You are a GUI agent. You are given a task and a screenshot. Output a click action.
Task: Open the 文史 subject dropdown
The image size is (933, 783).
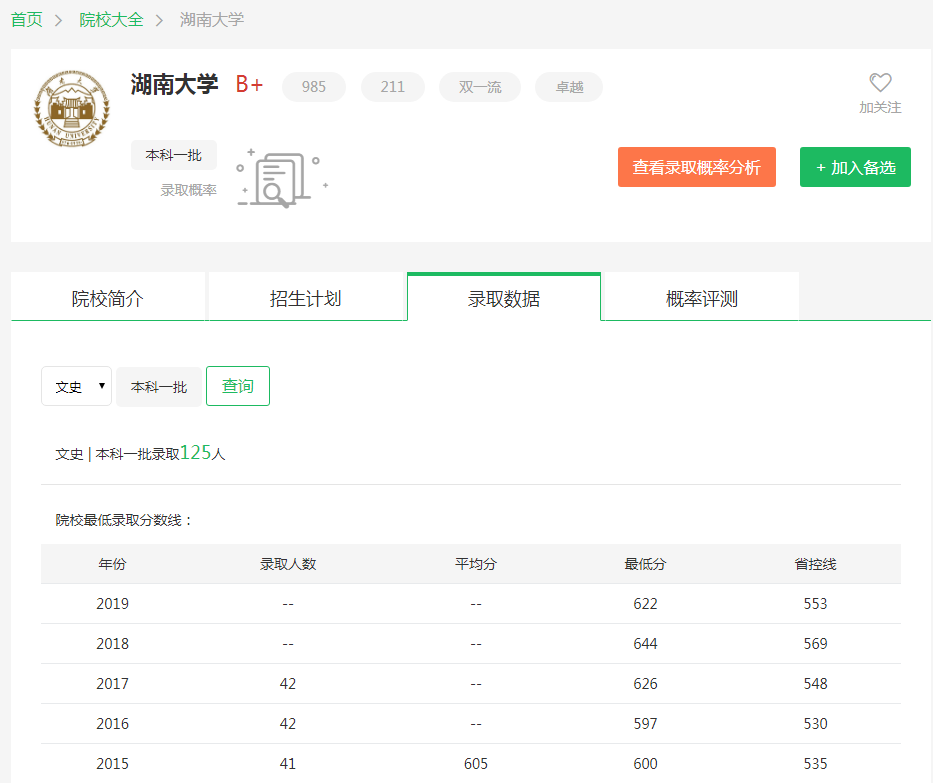pos(76,386)
